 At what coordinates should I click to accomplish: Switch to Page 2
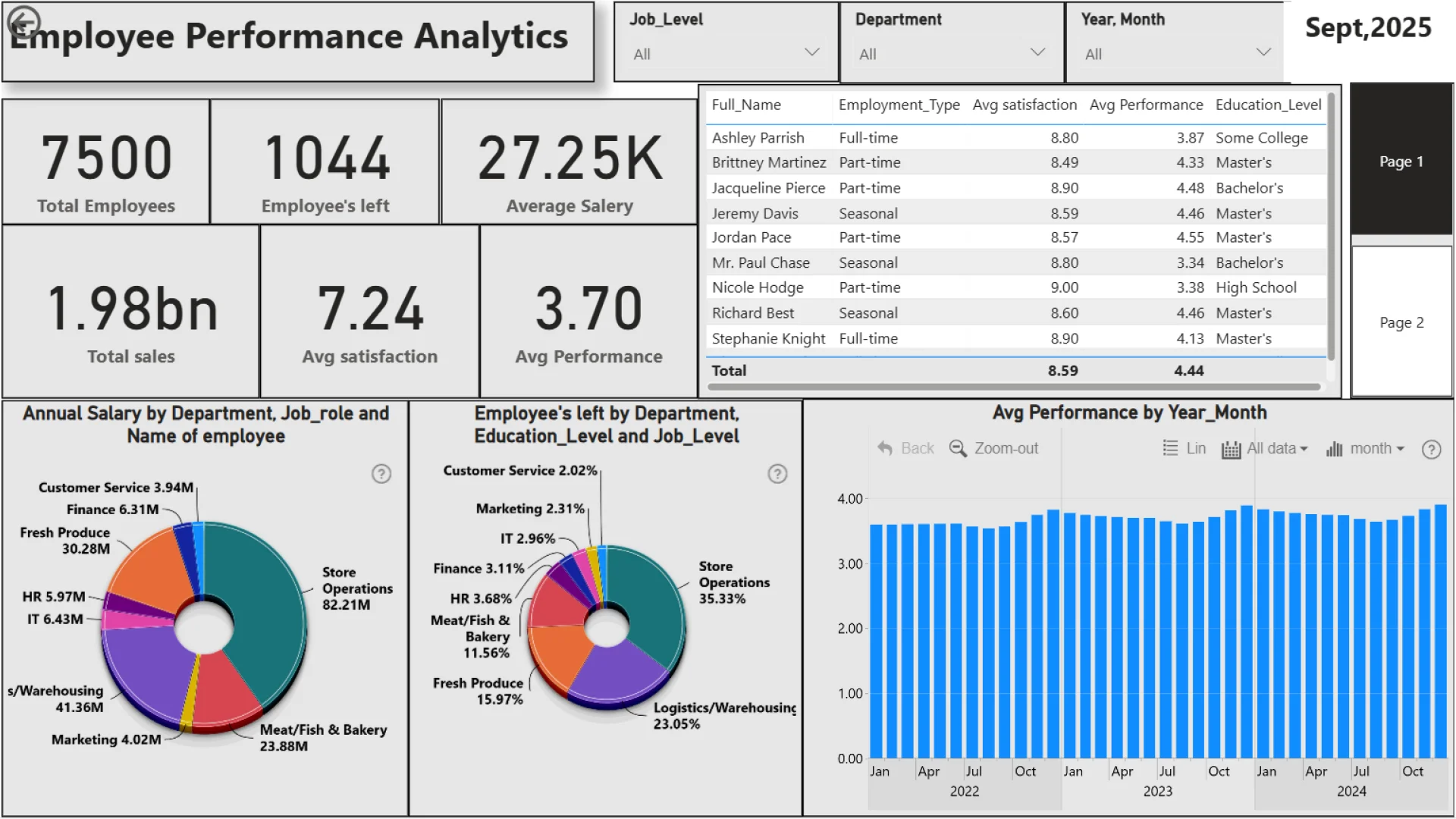coord(1401,322)
